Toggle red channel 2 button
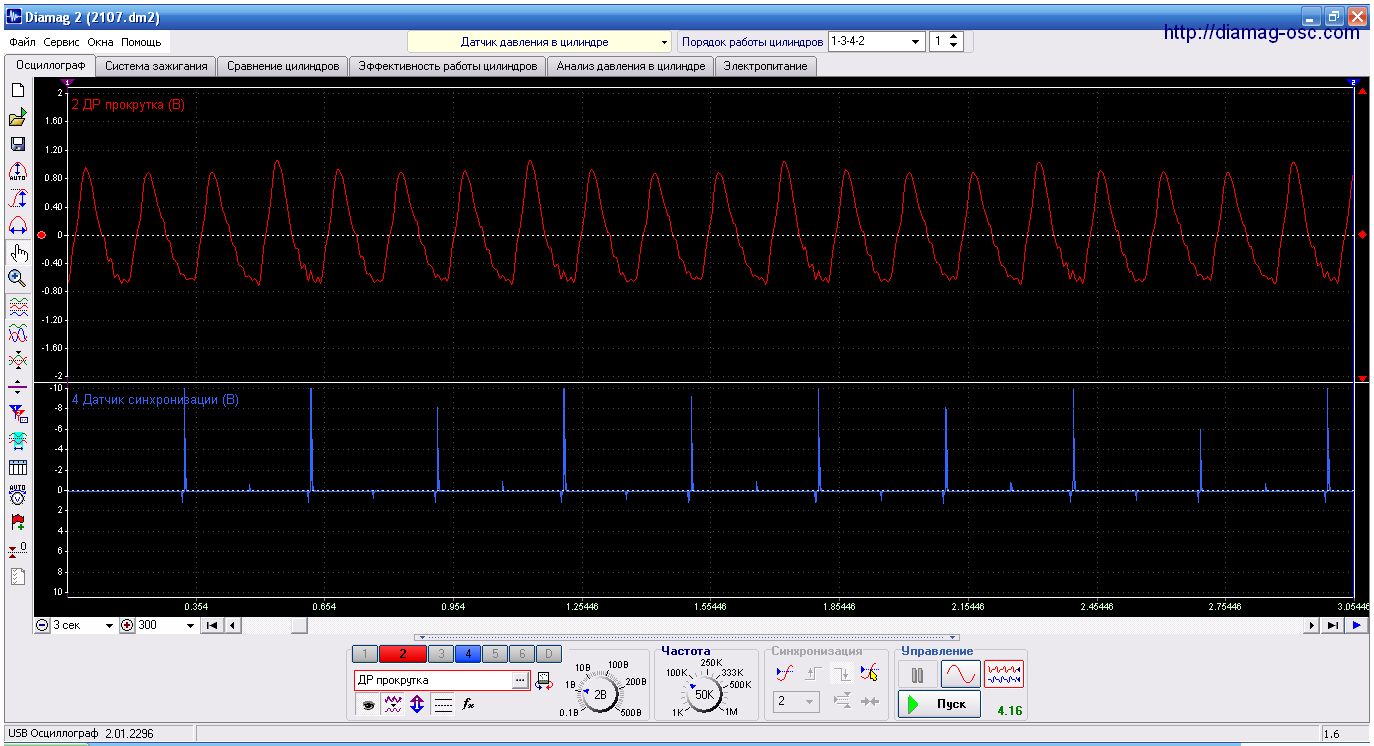1374x746 pixels. click(x=402, y=654)
